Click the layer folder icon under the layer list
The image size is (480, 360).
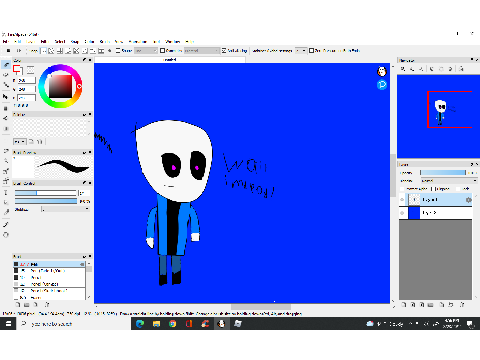click(x=430, y=304)
